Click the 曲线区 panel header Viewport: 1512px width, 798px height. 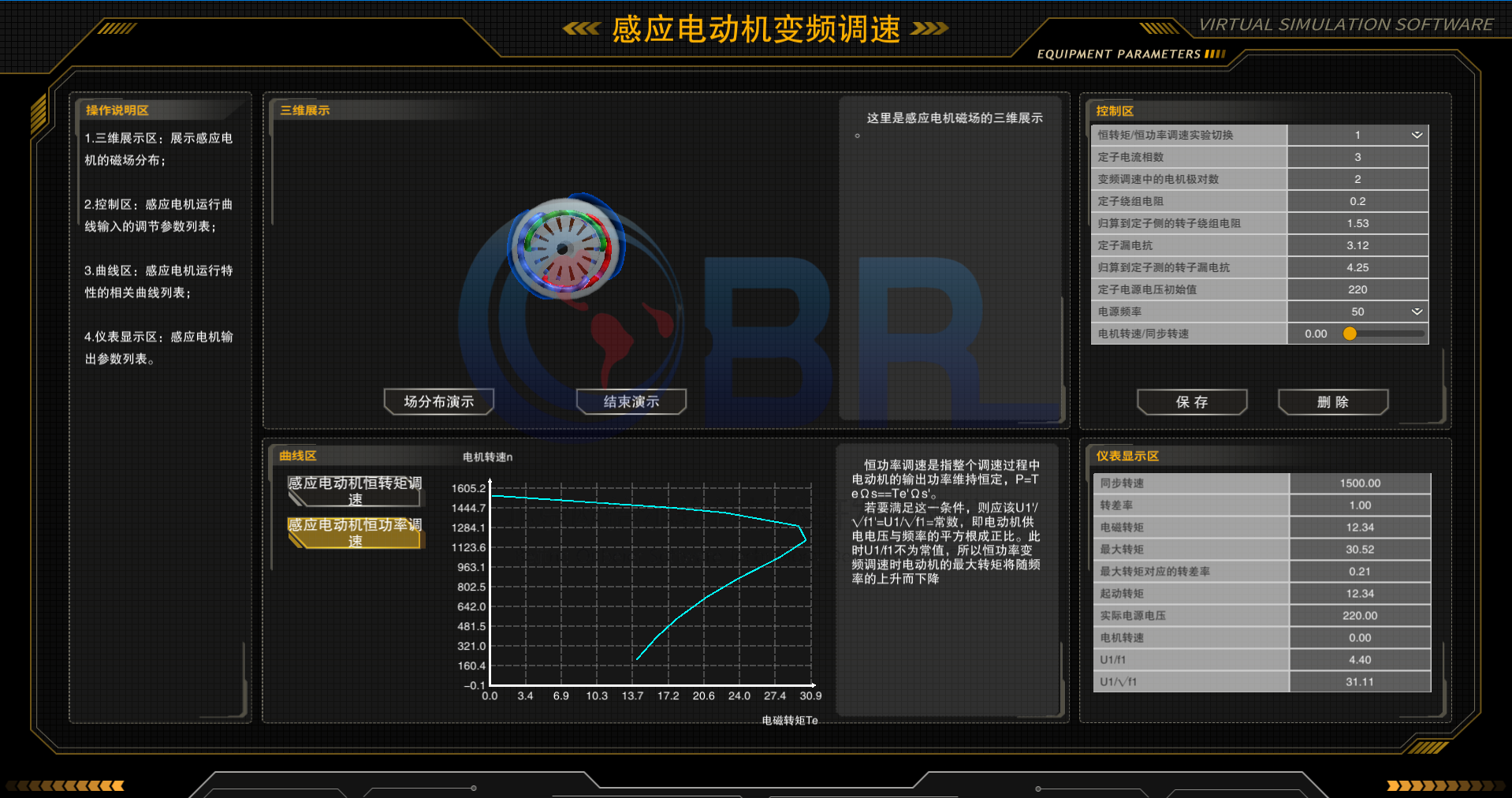coord(298,456)
